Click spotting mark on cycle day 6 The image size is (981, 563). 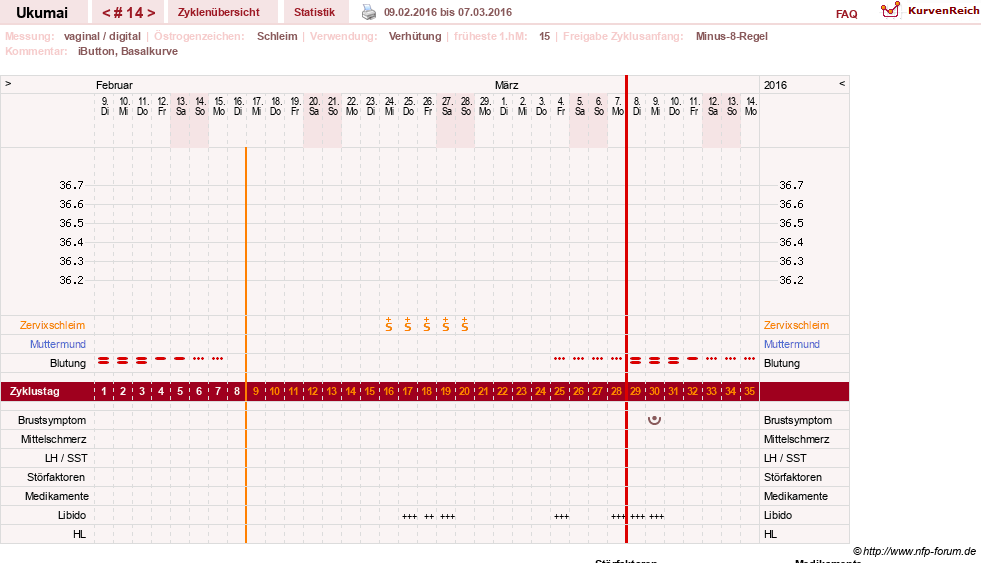[198, 358]
